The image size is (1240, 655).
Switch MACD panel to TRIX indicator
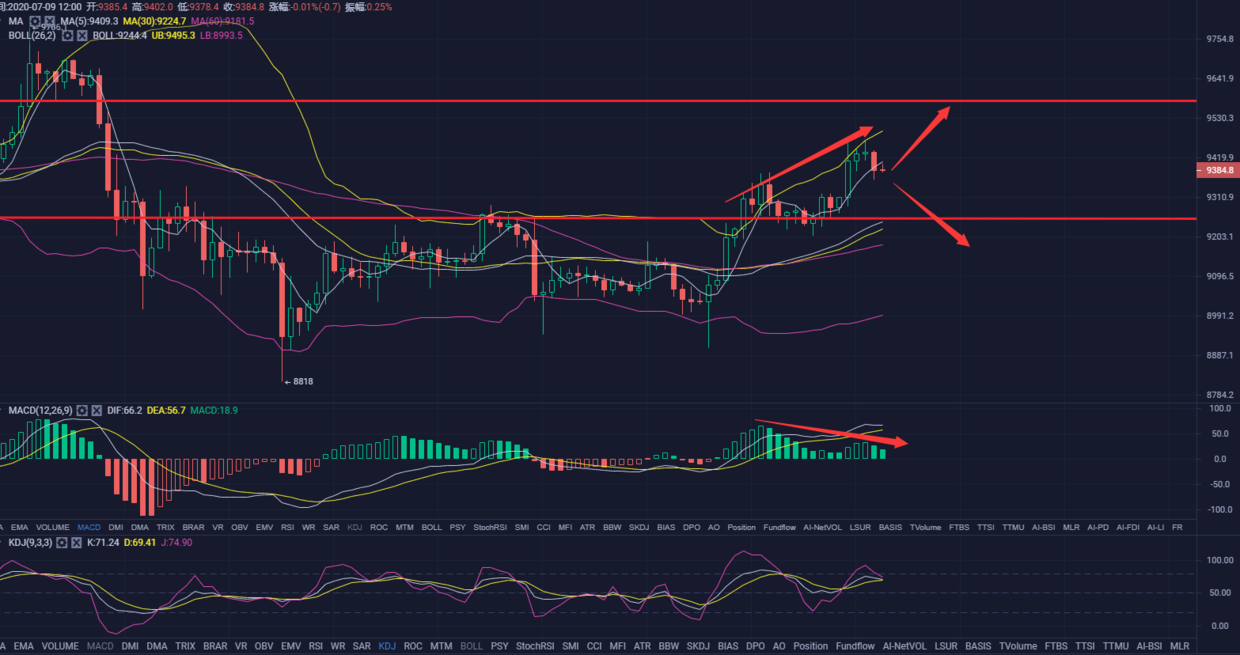tap(166, 527)
